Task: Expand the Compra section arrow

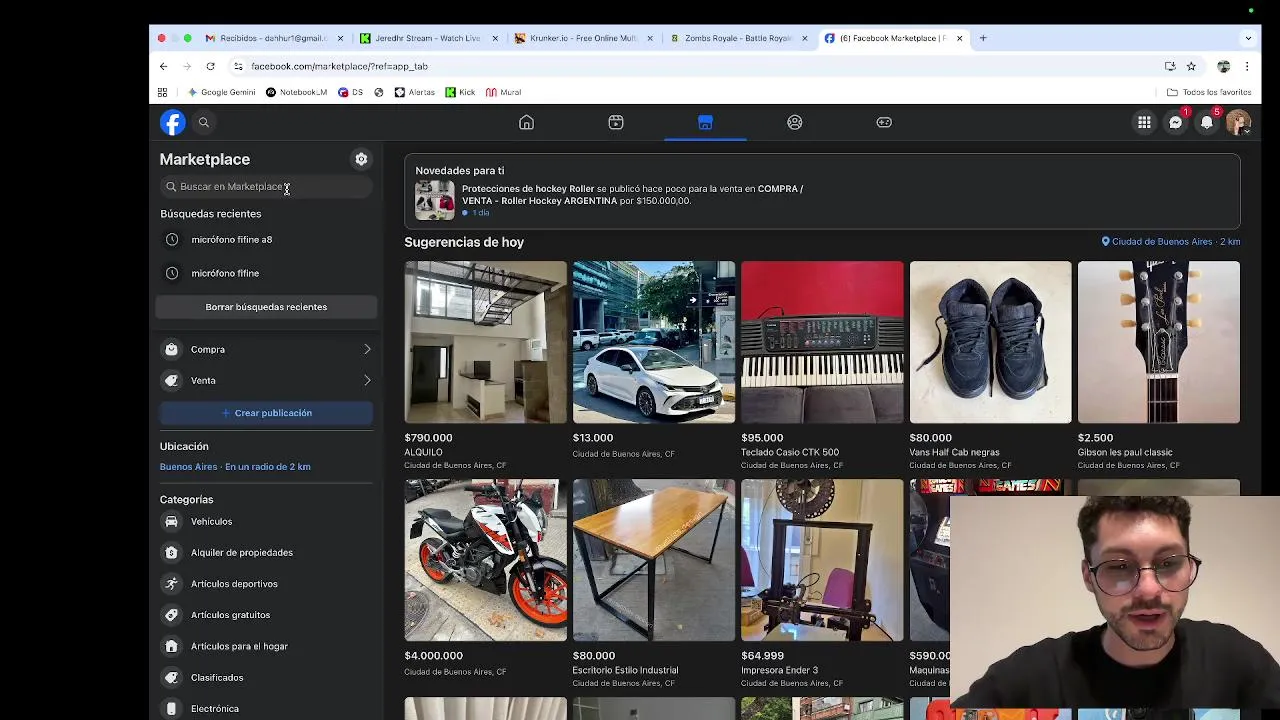Action: point(367,349)
